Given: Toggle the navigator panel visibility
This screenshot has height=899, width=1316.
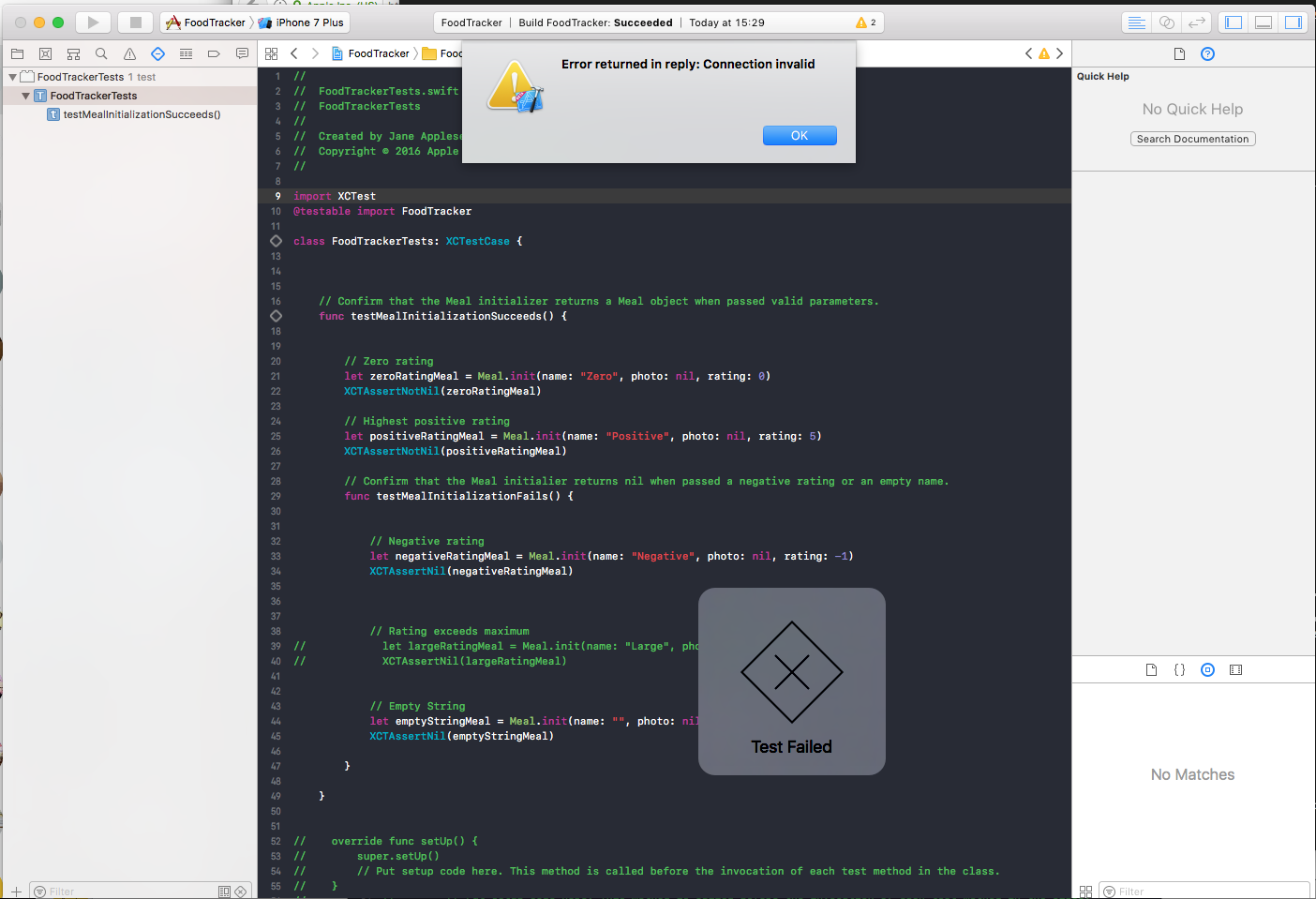Looking at the screenshot, I should [1234, 22].
